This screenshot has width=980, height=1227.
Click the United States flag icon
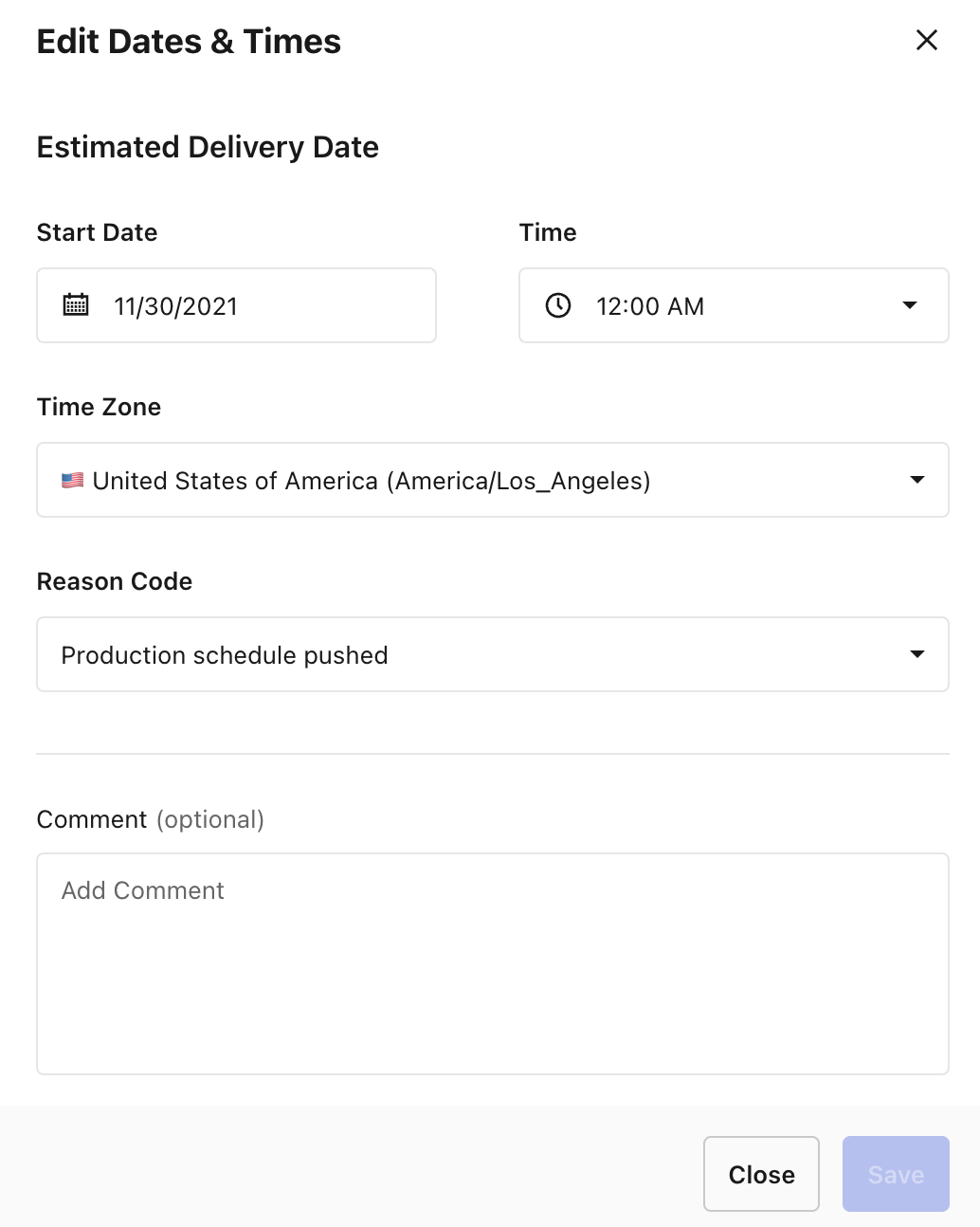72,481
